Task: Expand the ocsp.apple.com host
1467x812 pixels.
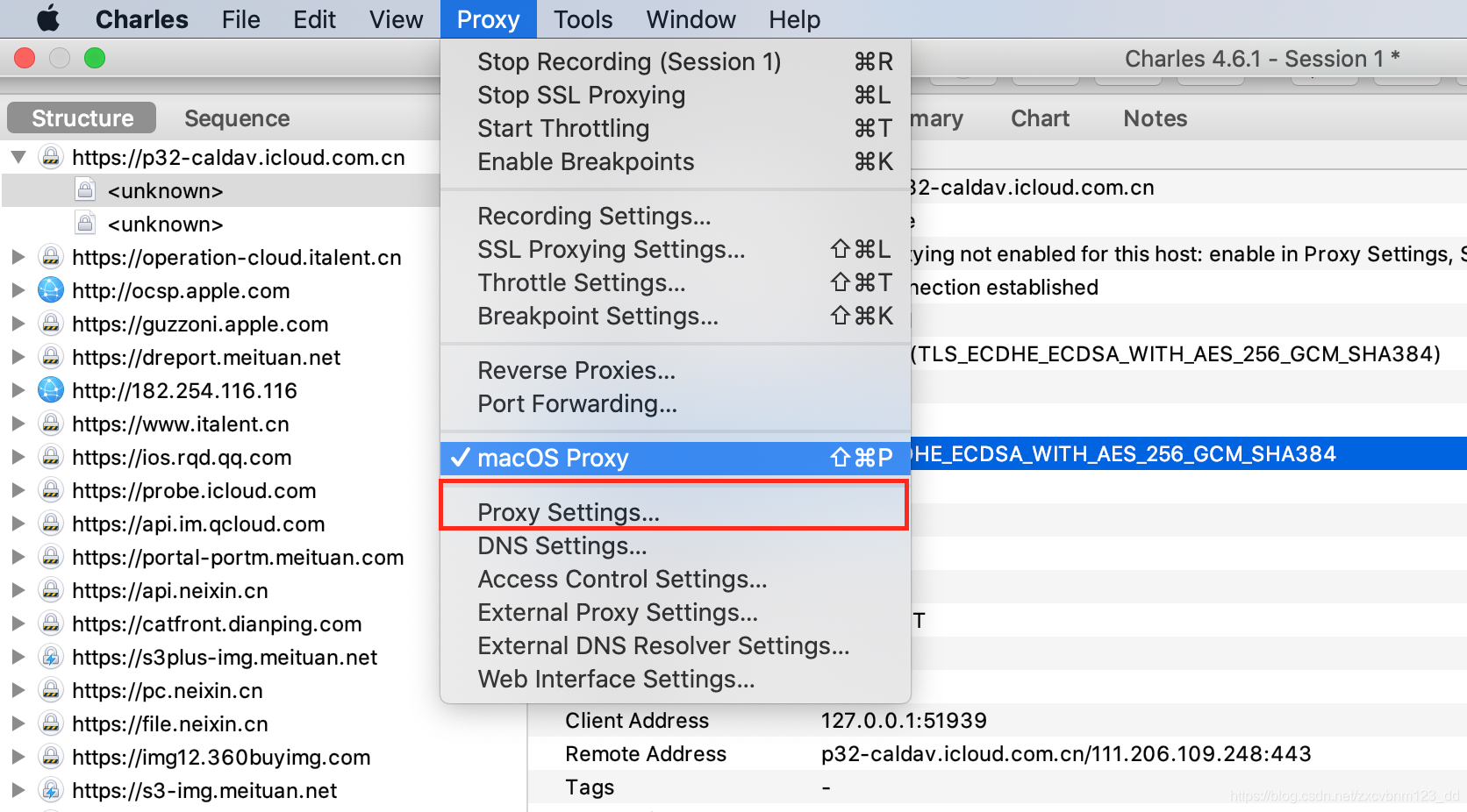Action: 18,290
